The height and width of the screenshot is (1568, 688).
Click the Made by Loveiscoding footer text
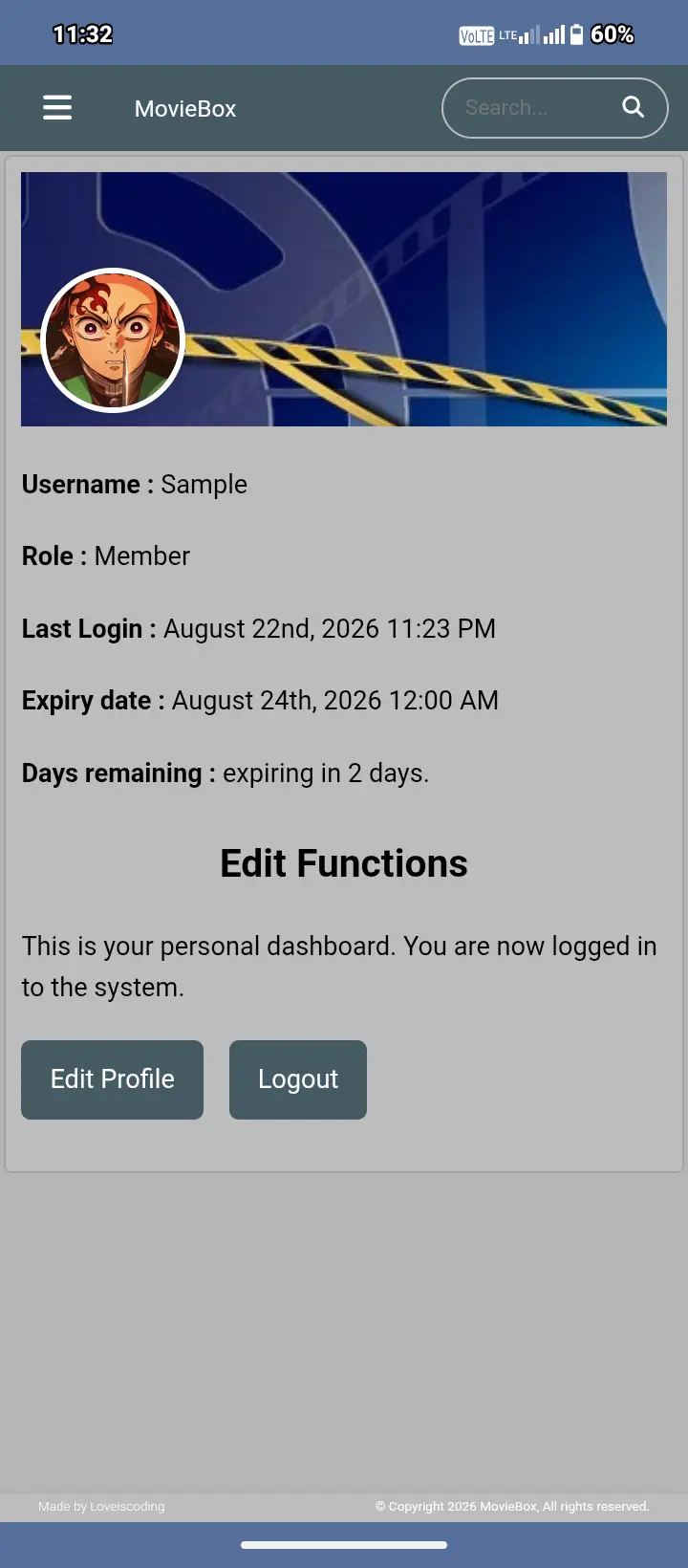point(101,1506)
